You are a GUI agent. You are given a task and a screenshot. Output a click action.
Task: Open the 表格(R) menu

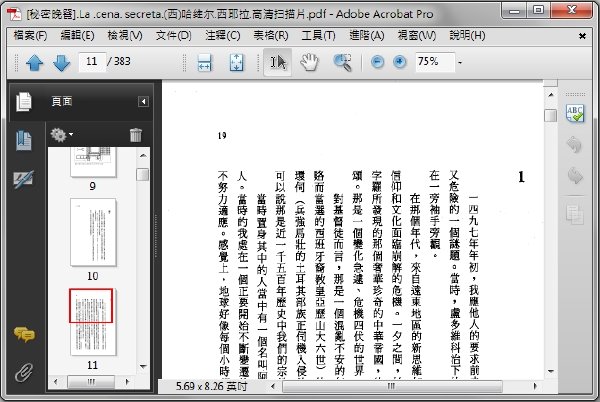(271, 36)
